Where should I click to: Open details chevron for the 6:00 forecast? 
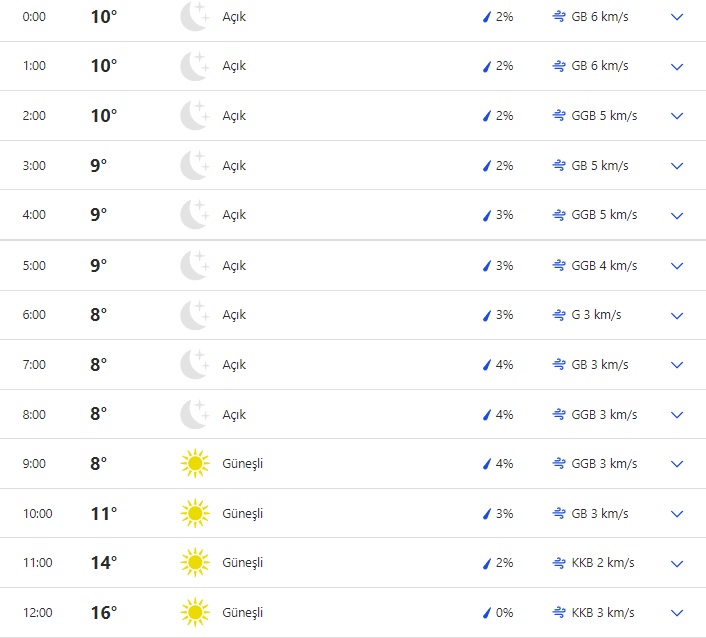pyautogui.click(x=677, y=316)
